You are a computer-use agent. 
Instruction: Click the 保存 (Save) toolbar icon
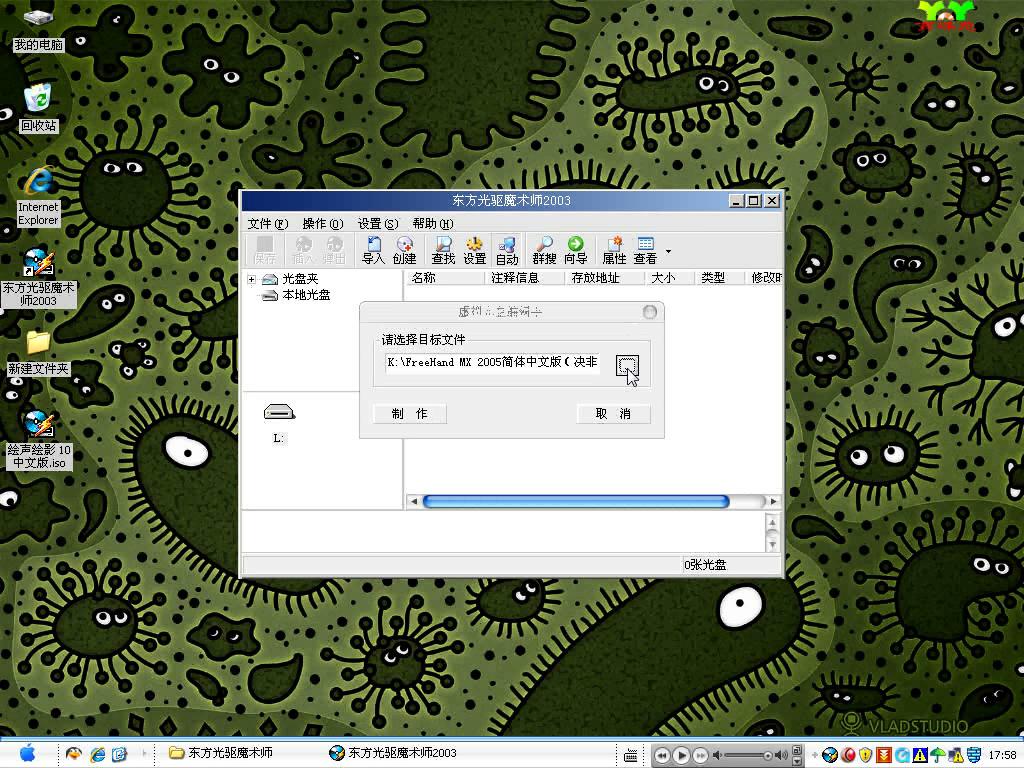[265, 251]
